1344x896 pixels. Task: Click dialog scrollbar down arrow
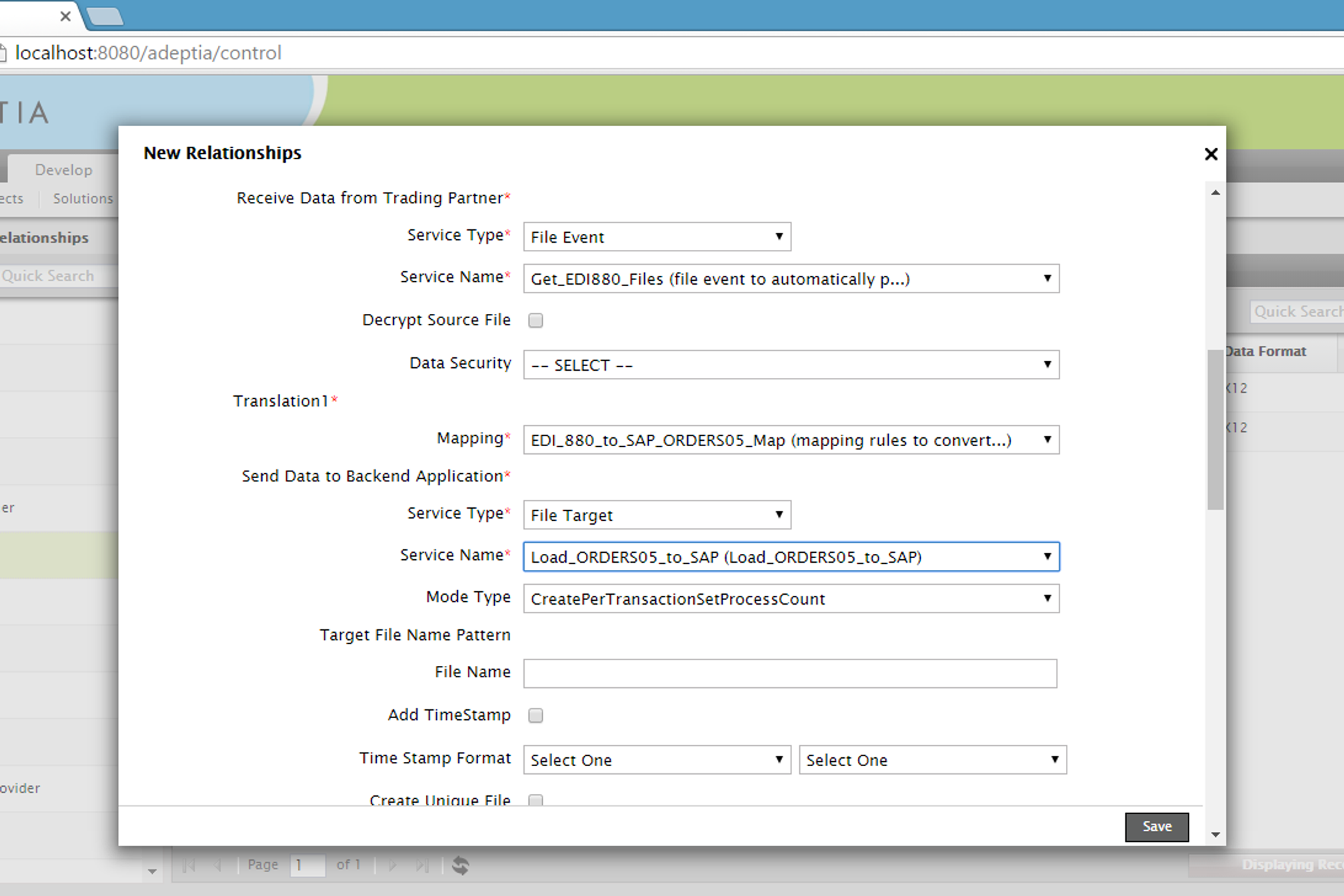click(x=1215, y=835)
